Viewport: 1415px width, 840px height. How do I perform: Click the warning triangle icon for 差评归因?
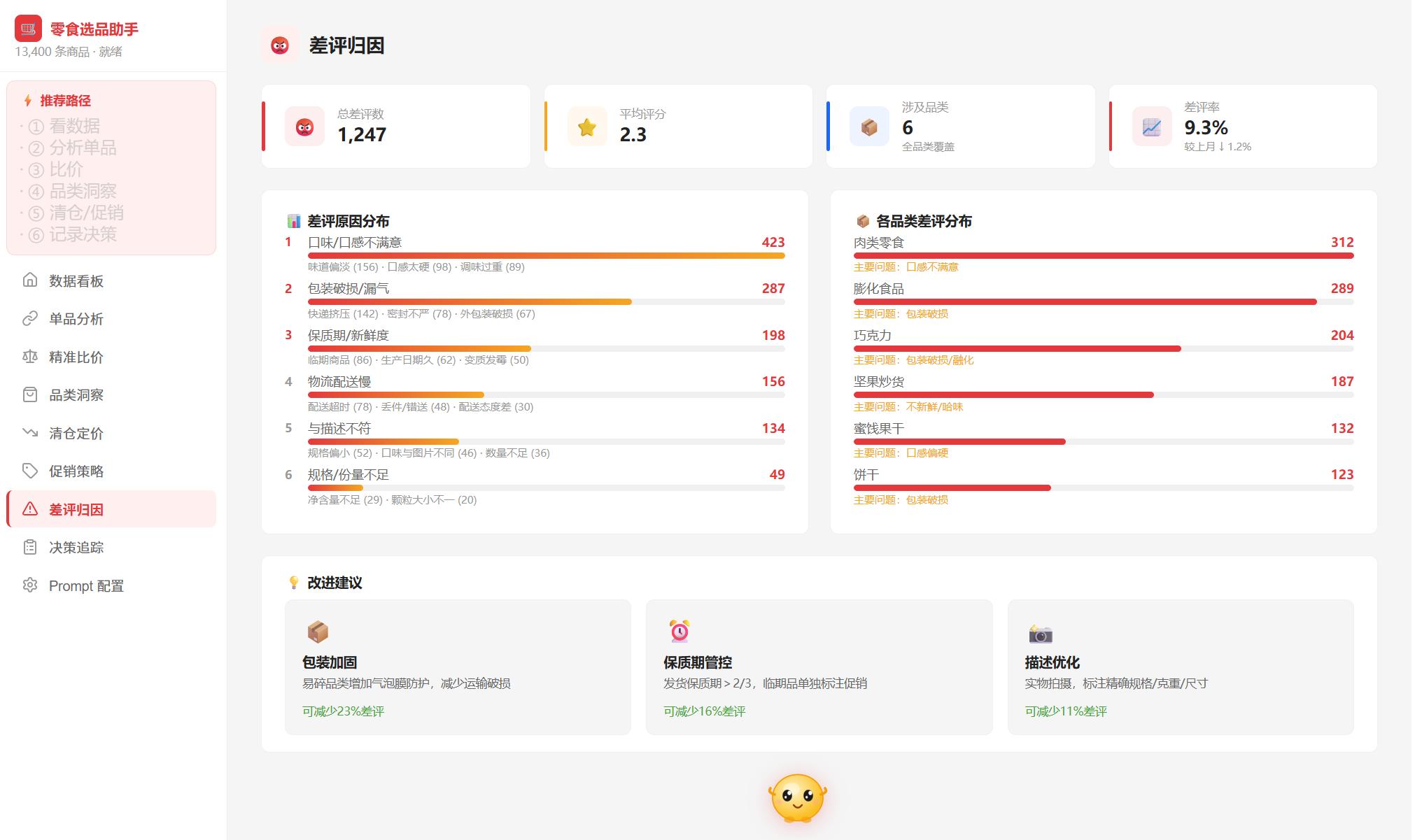pos(30,509)
